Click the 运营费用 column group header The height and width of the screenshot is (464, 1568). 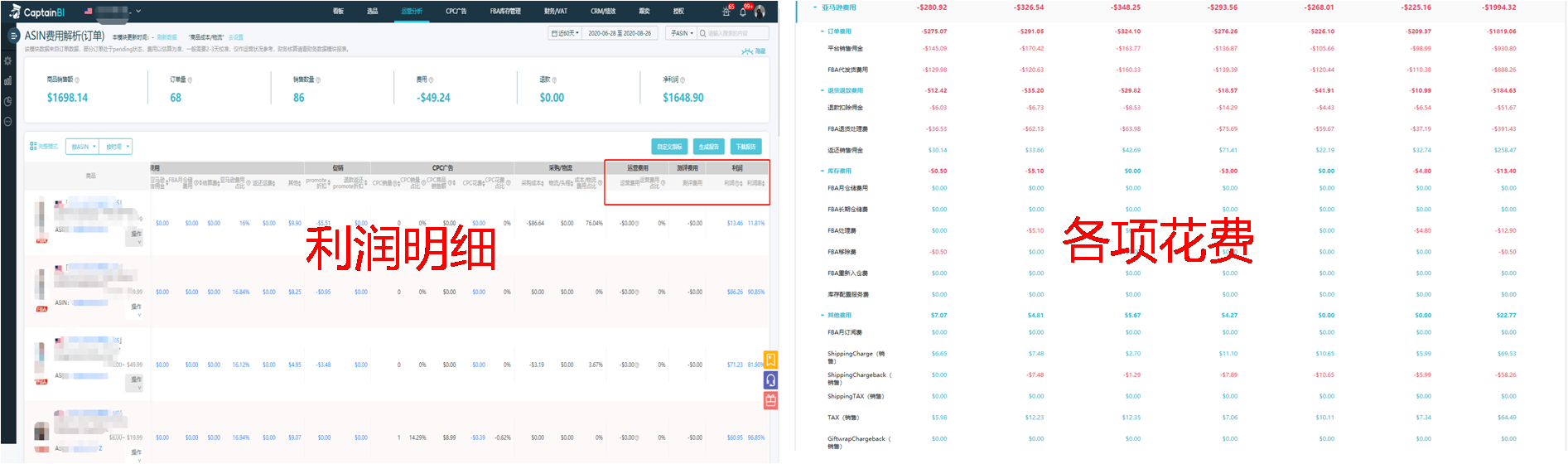[637, 168]
